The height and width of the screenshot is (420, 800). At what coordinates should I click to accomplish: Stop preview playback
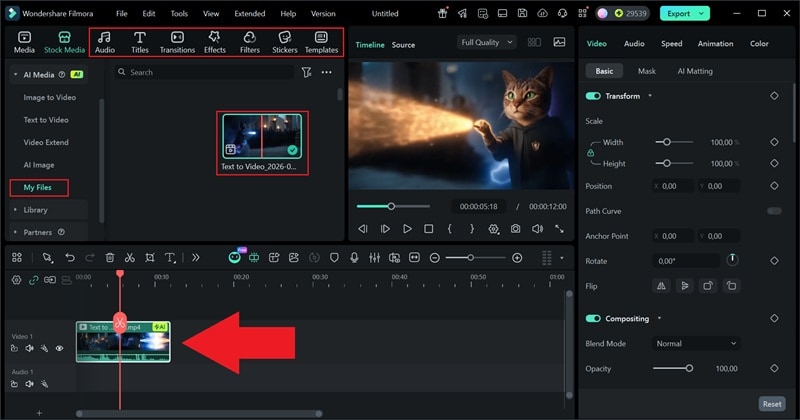(x=429, y=229)
